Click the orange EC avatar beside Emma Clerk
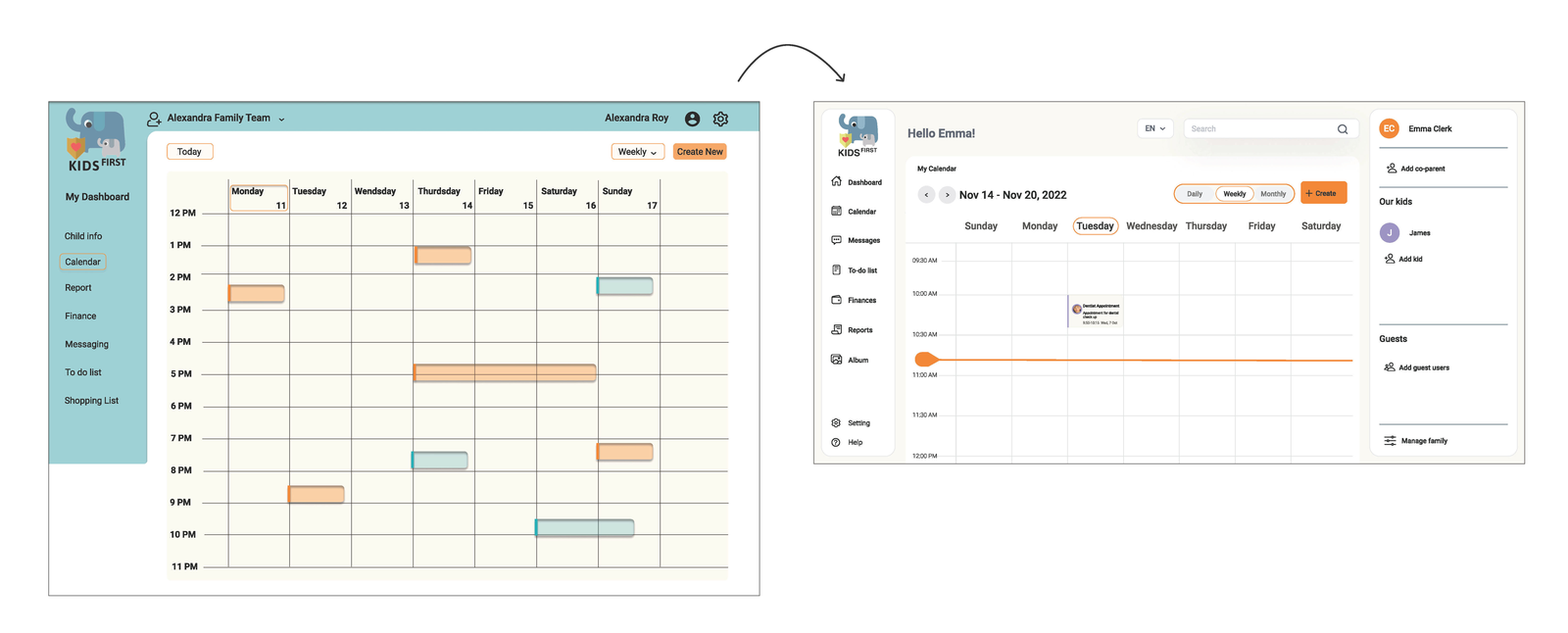1568x633 pixels. 1389,128
